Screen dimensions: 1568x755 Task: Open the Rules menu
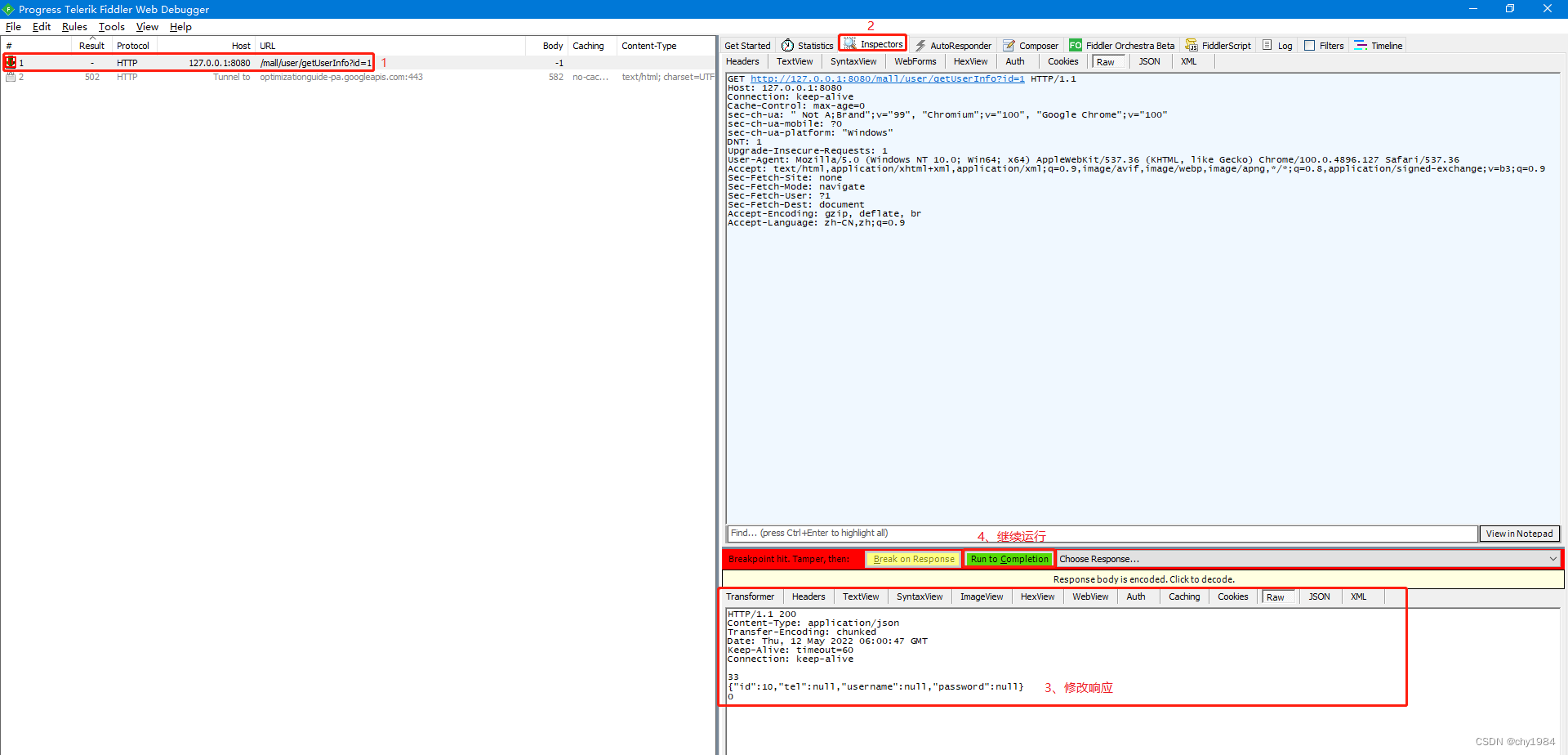pos(74,27)
